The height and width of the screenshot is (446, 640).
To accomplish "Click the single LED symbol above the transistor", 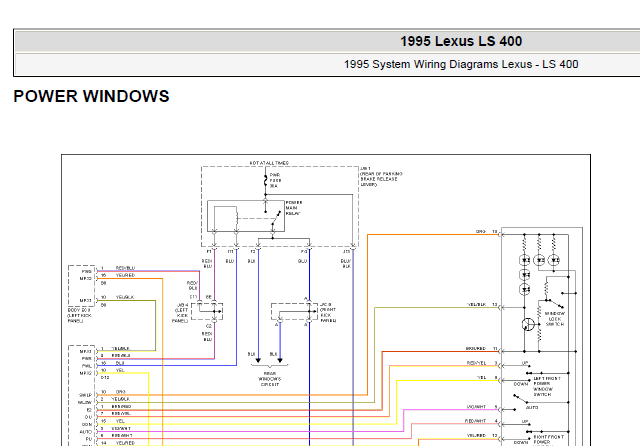I will (524, 290).
